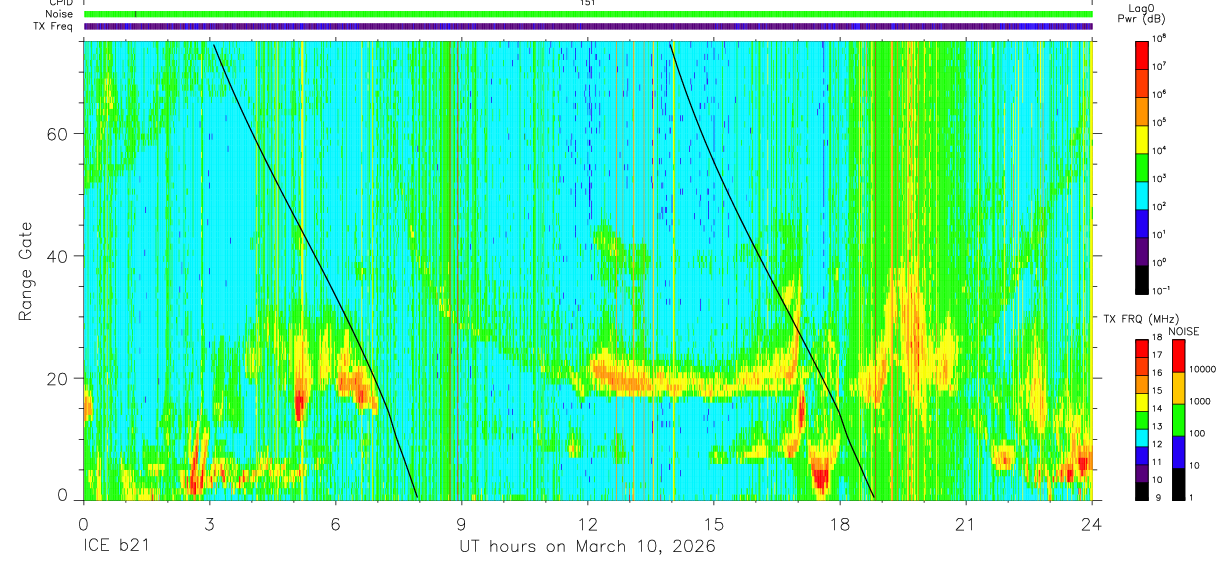Click the '151' CPID value
This screenshot has width=1228, height=567.
[x=588, y=3]
